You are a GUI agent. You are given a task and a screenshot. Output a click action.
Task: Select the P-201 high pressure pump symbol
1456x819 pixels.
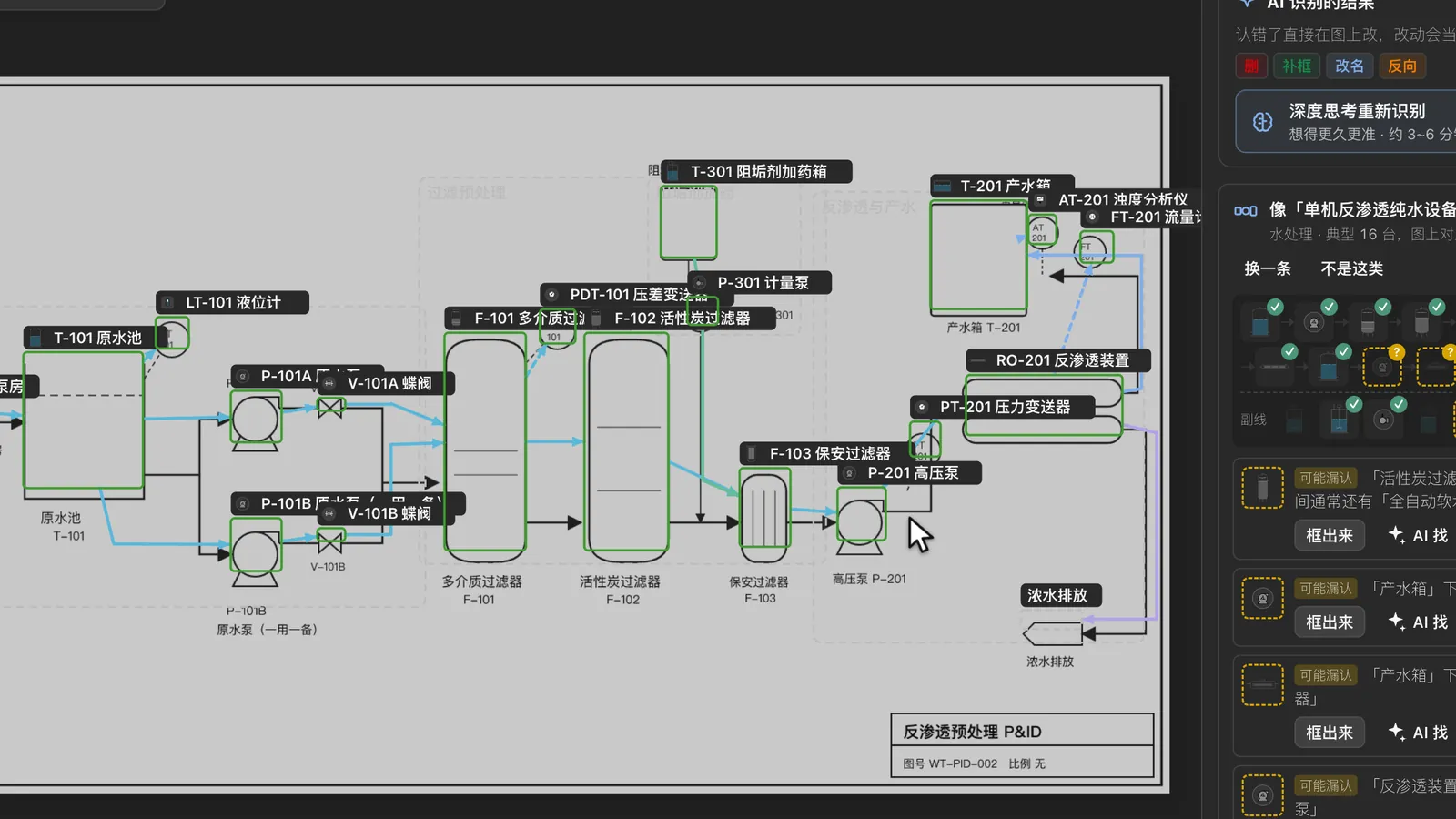(860, 521)
